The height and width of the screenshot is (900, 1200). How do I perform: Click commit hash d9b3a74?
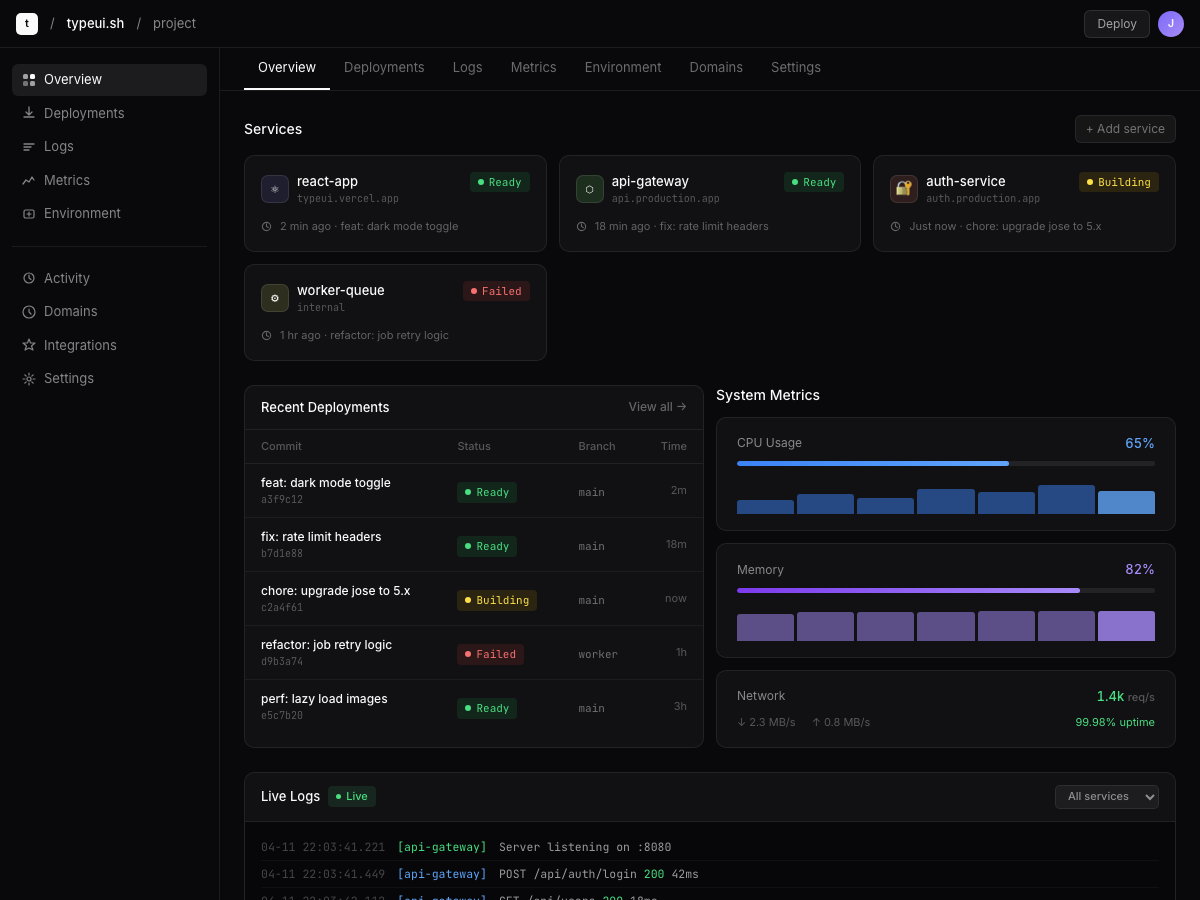click(282, 662)
